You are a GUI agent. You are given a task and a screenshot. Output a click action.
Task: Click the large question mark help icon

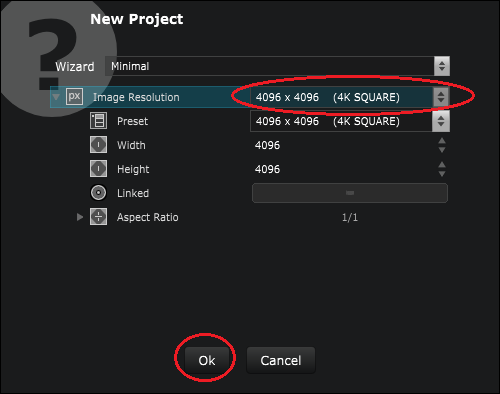click(x=53, y=53)
